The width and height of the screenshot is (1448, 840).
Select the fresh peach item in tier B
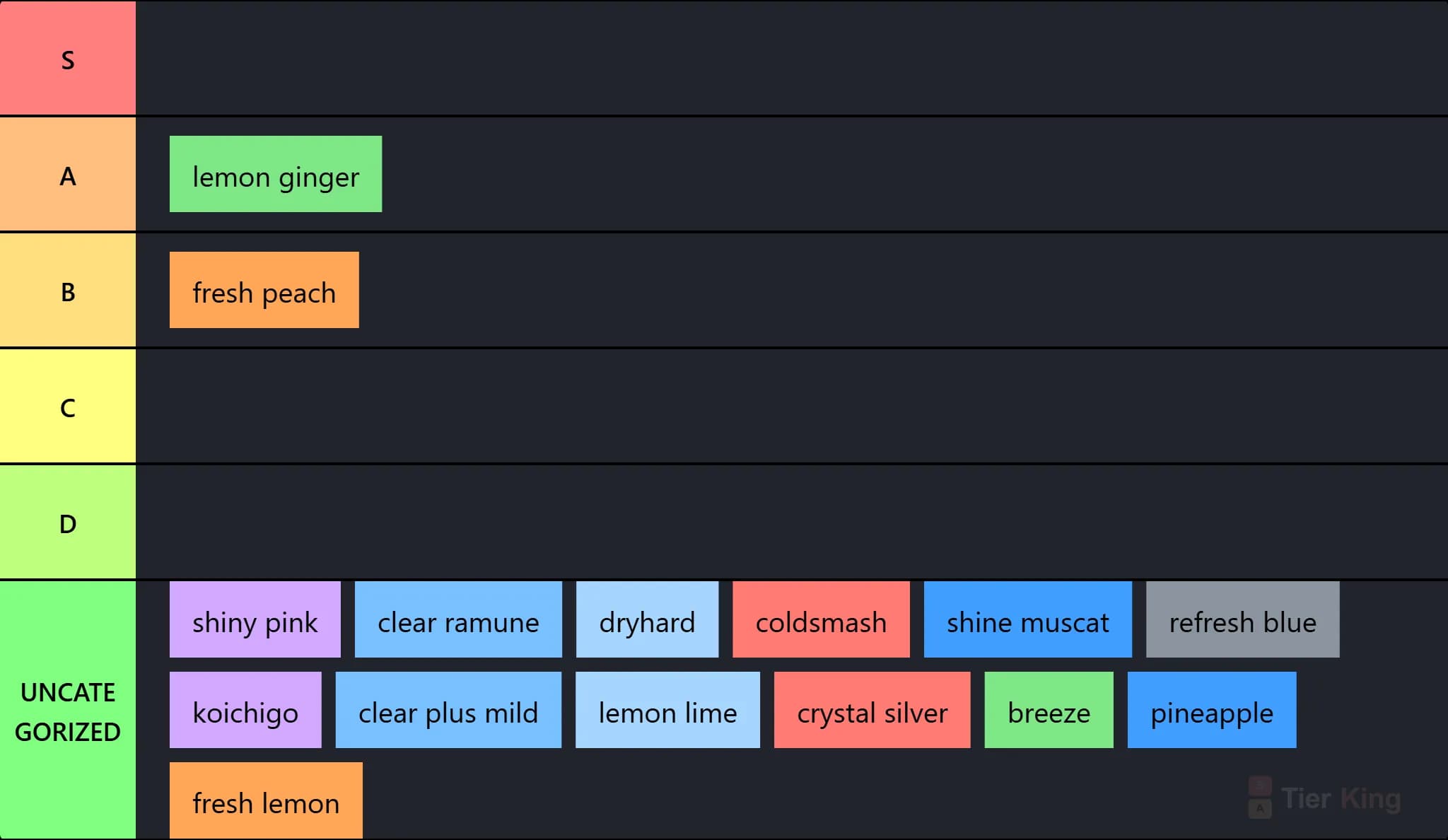tap(264, 290)
